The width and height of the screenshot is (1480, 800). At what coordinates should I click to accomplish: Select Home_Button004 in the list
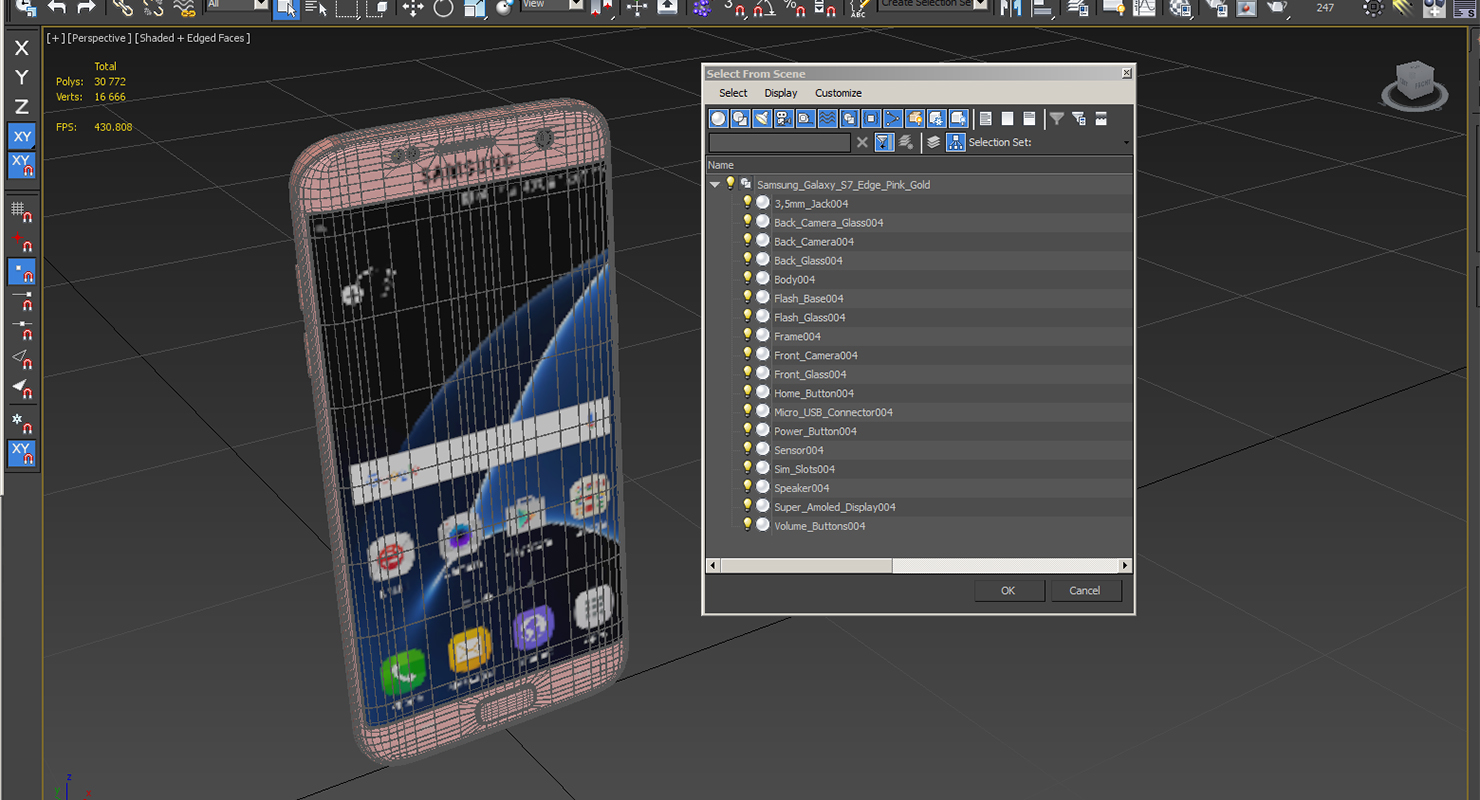[x=814, y=393]
